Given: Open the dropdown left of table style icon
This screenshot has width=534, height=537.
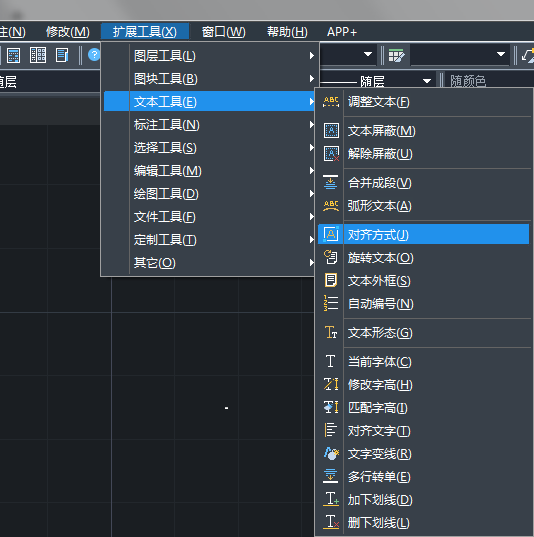Looking at the screenshot, I should tap(368, 54).
